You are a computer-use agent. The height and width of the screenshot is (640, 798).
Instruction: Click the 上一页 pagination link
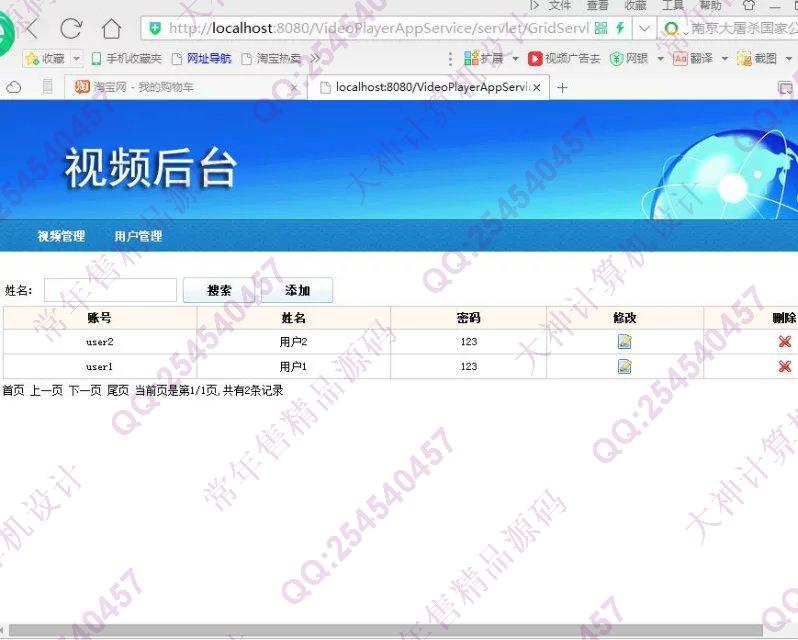[x=46, y=391]
